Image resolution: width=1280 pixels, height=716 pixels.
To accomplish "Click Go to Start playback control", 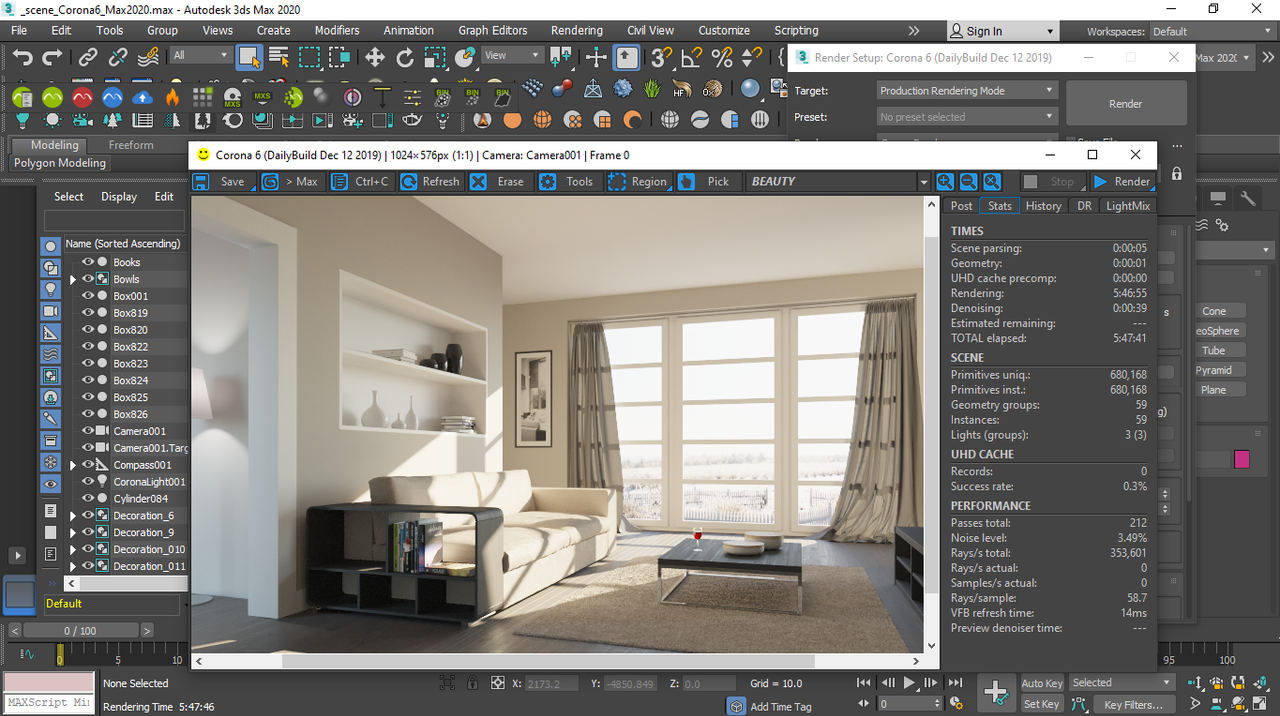I will pyautogui.click(x=864, y=682).
